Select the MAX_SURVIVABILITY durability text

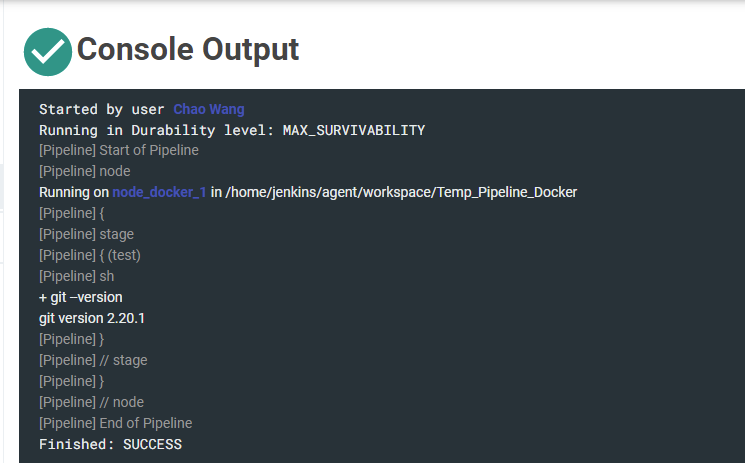point(354,130)
